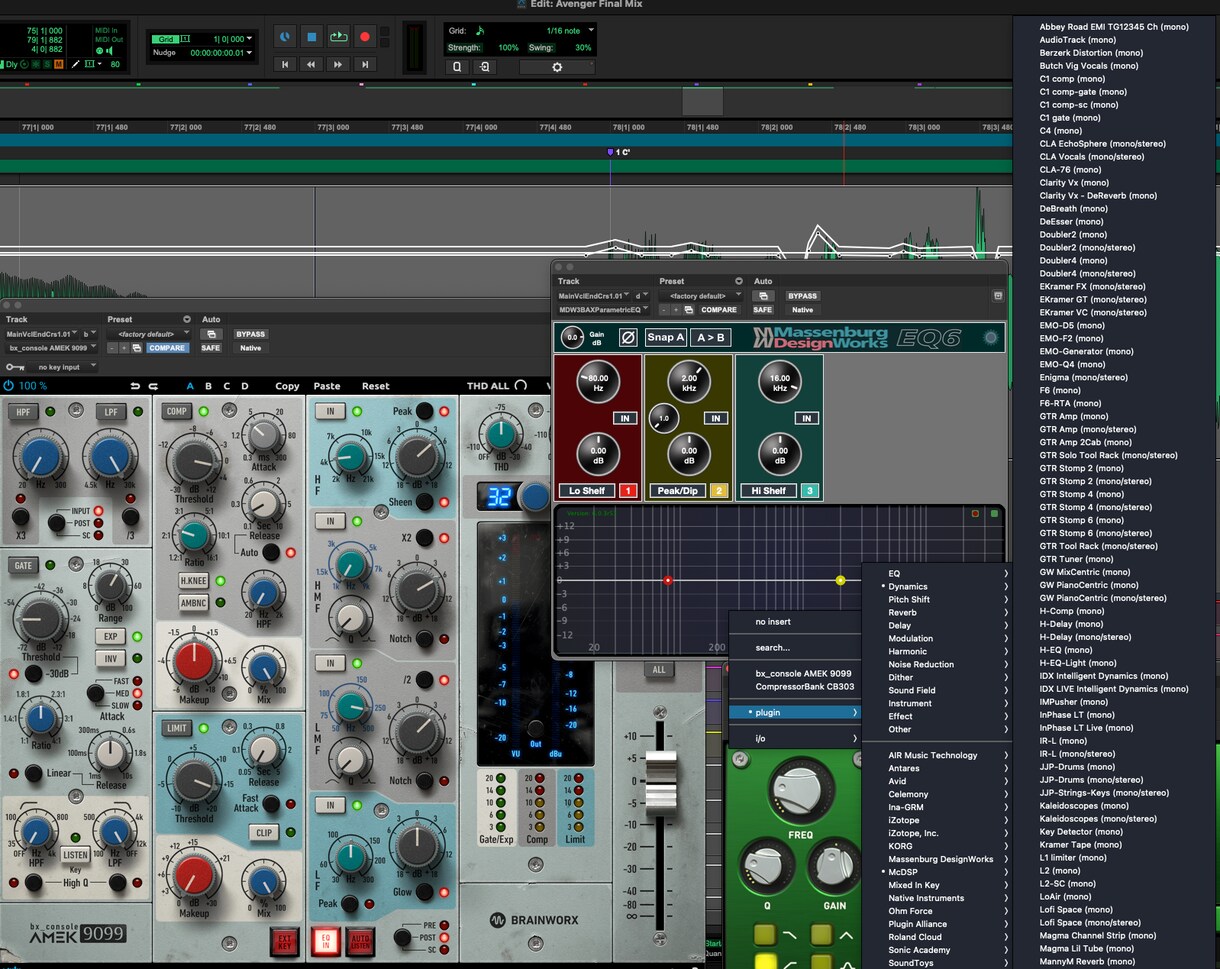Screen dimensions: 1220x969
Task: Toggle the Peak/Dip IN button in EQ6
Action: pyautogui.click(x=715, y=418)
